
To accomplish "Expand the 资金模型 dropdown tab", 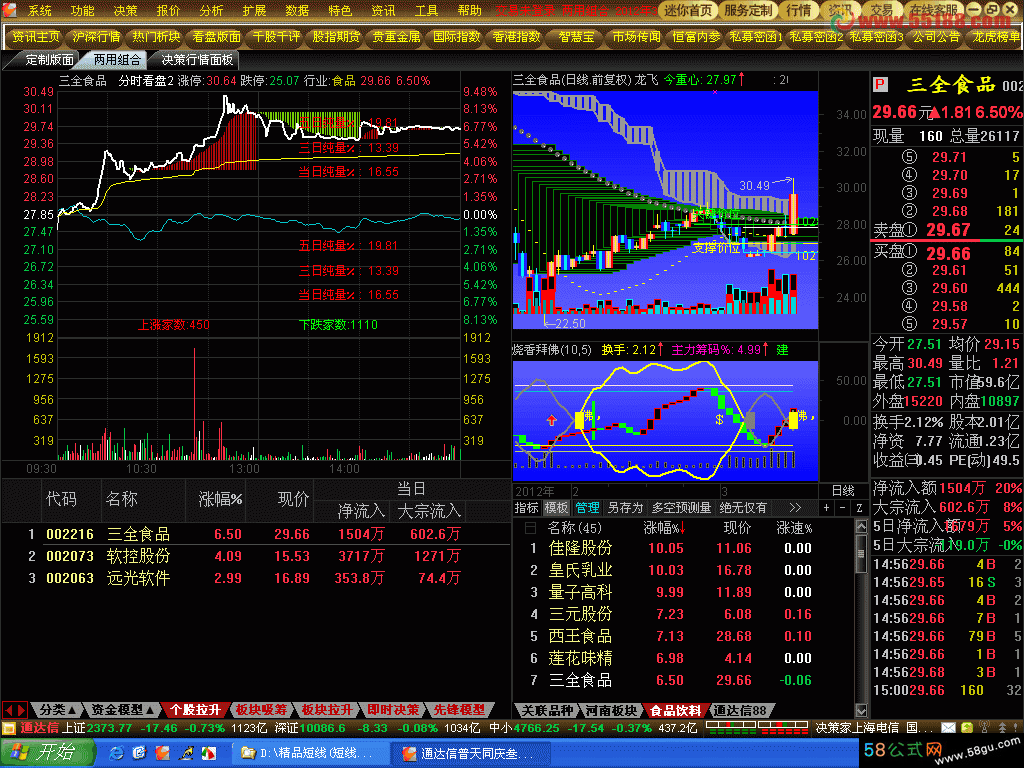I will coord(123,710).
